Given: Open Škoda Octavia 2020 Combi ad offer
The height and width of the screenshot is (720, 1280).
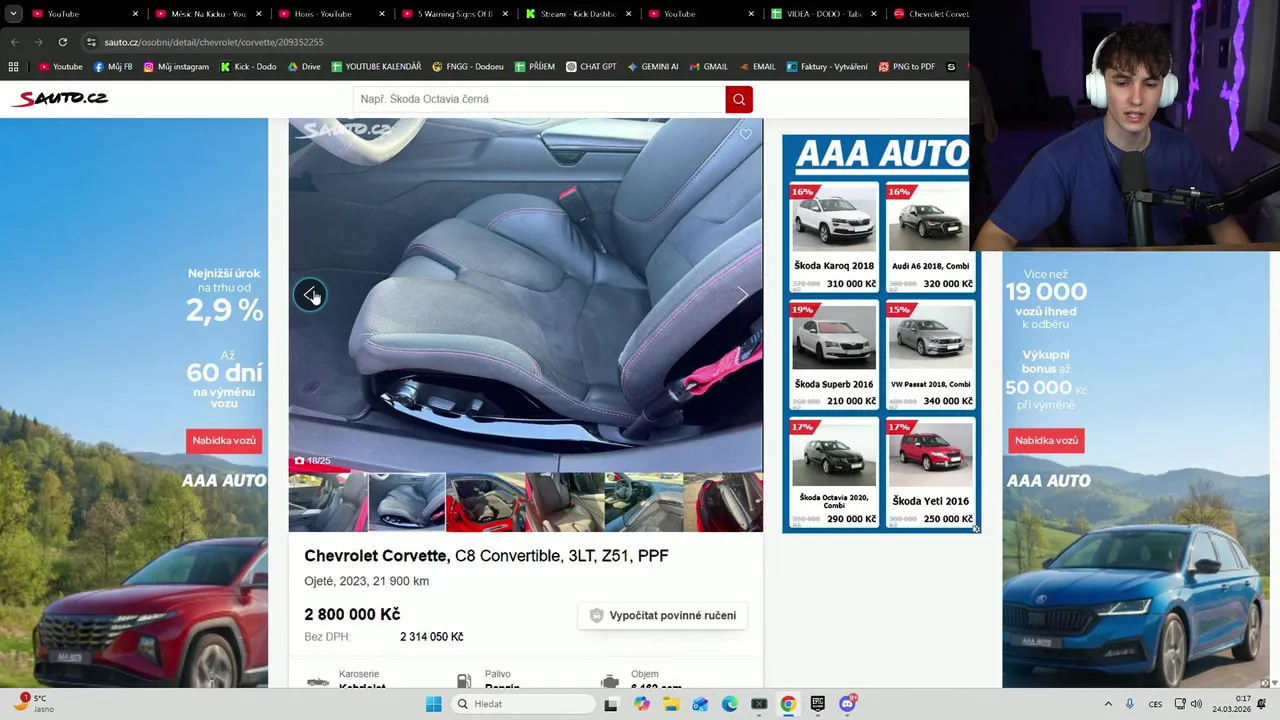Looking at the screenshot, I should click(834, 473).
